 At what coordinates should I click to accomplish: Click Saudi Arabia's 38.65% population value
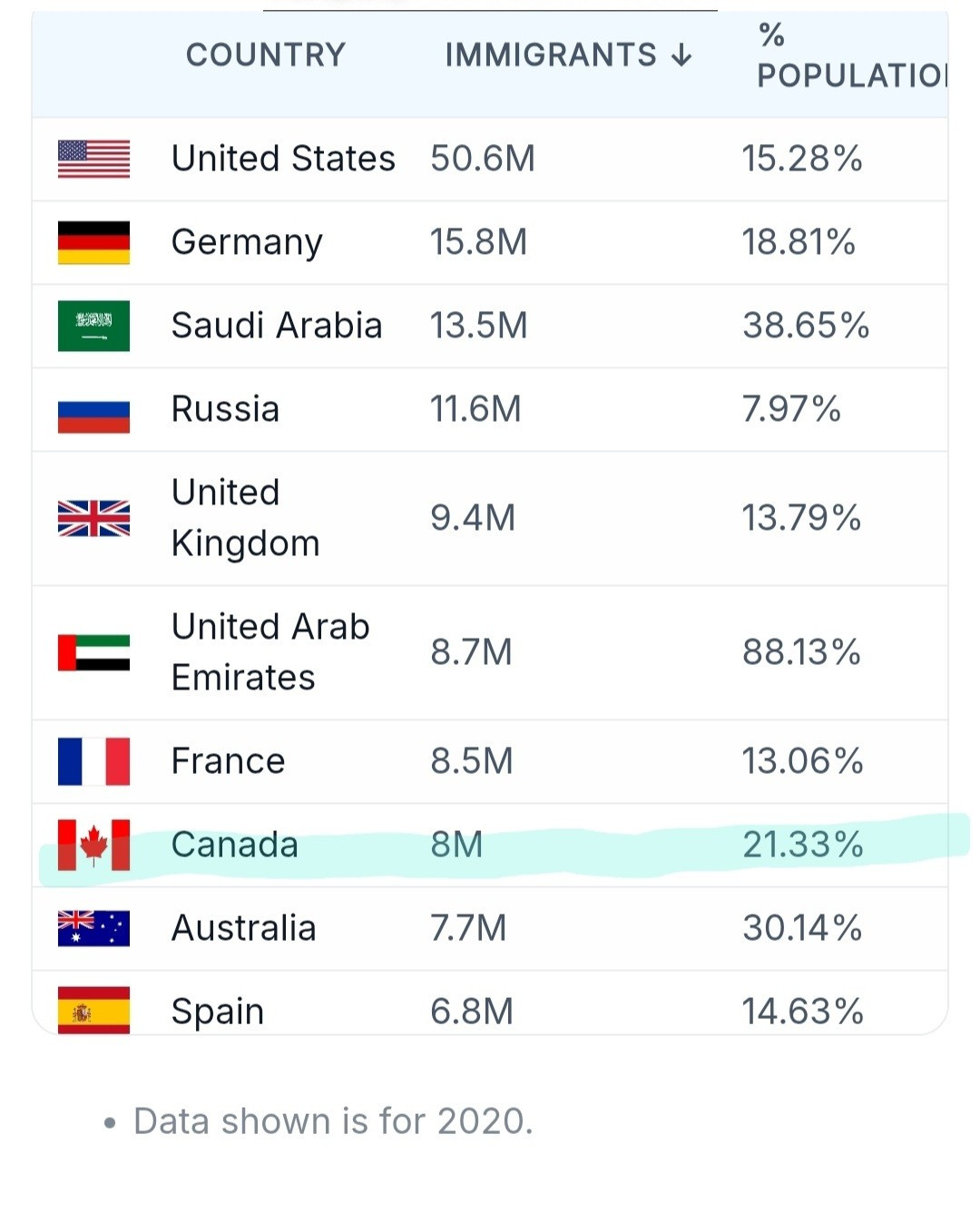tap(805, 326)
